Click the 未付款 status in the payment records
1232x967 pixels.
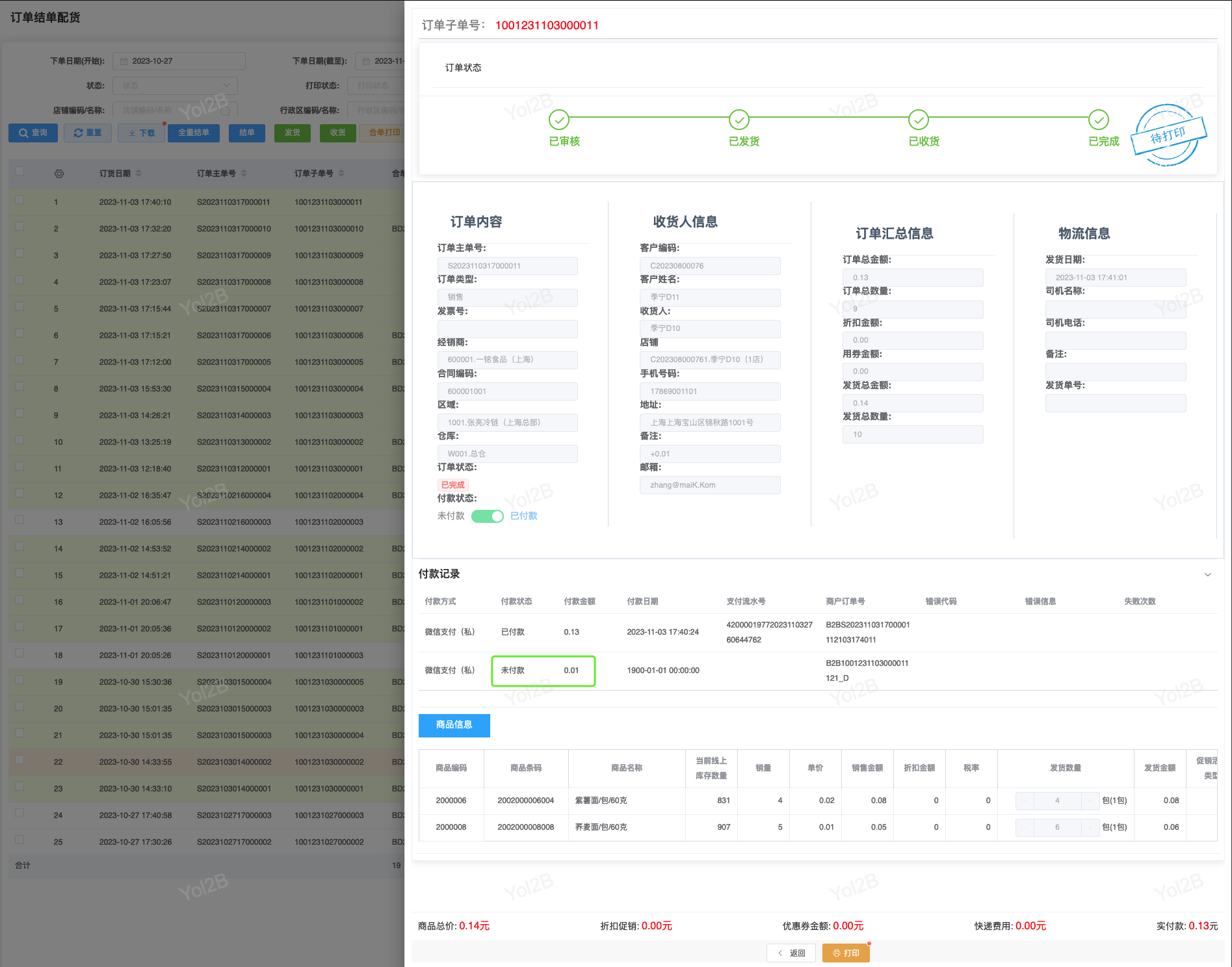[x=513, y=670]
